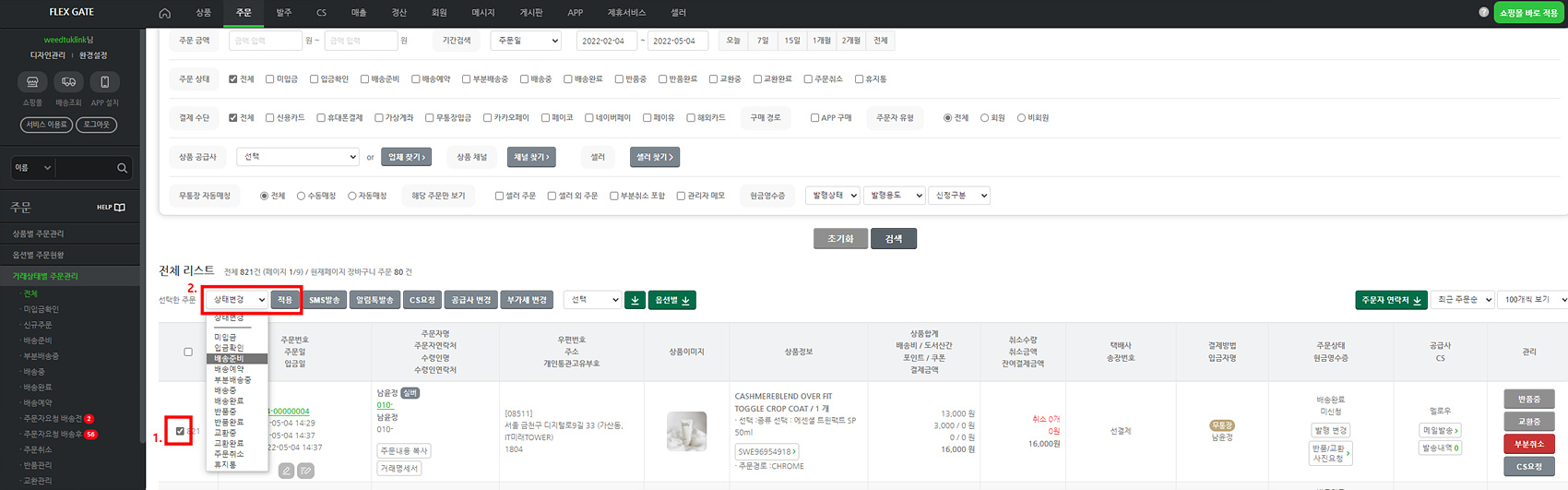Click the product thumbnail image in the order row
This screenshot has width=1568, height=490.
tap(686, 431)
